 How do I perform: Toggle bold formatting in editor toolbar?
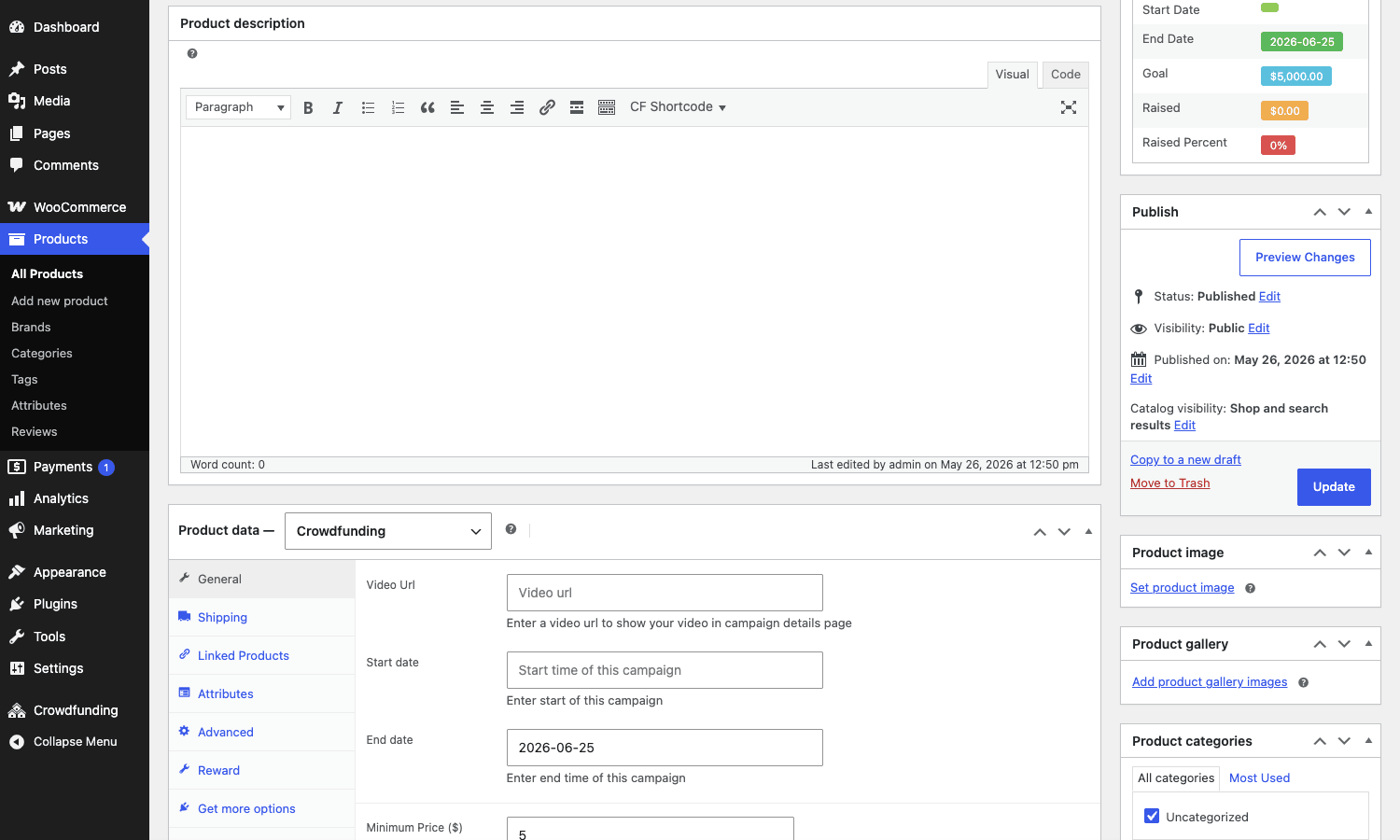point(308,107)
